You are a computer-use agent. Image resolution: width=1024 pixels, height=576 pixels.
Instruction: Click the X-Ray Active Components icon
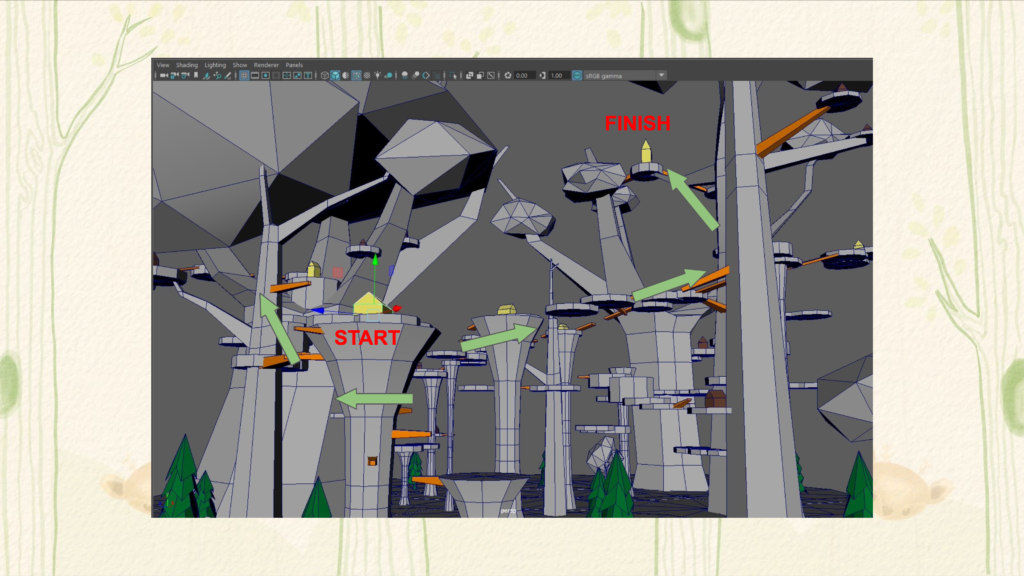point(480,76)
